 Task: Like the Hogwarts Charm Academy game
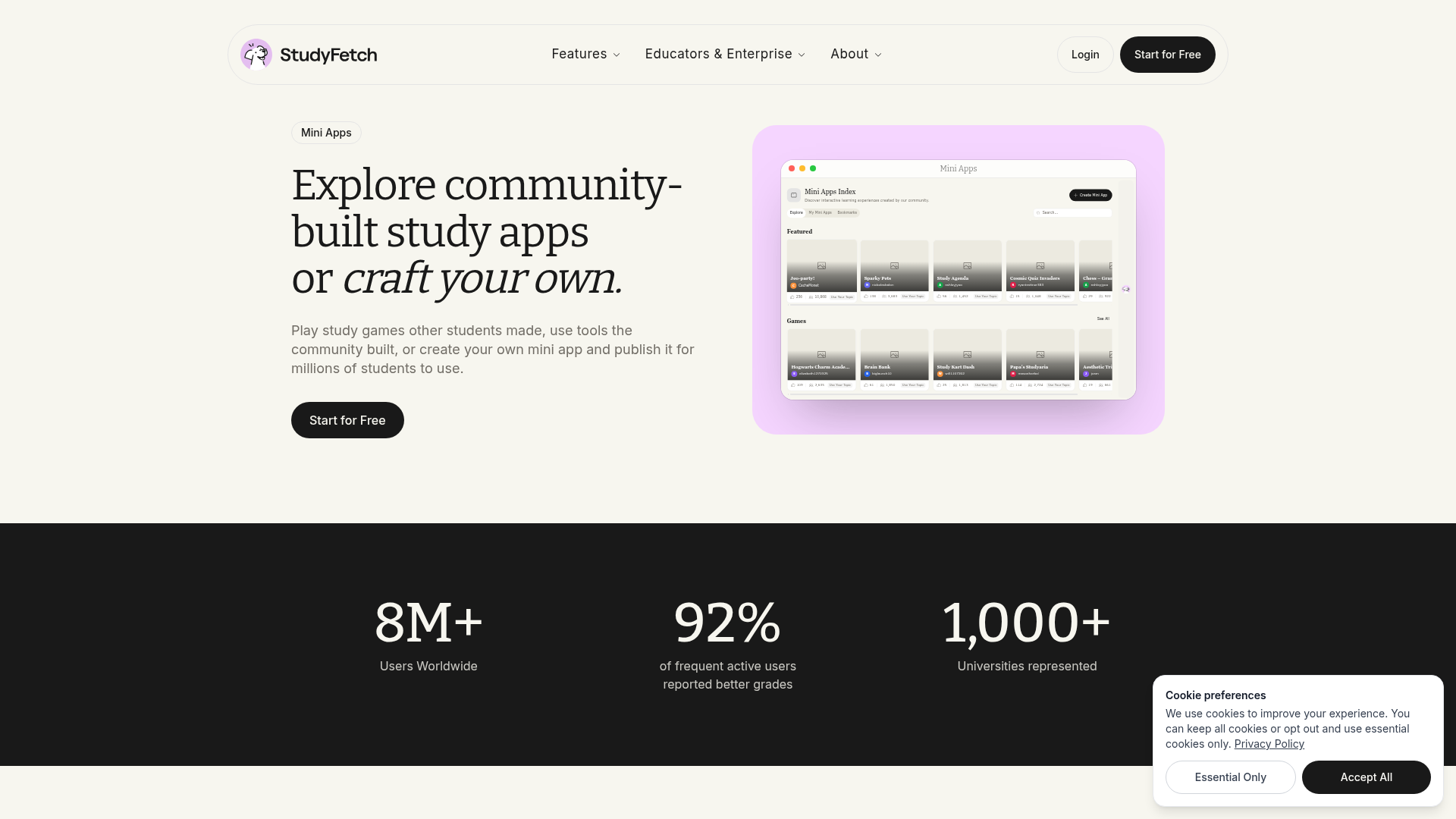[x=793, y=385]
